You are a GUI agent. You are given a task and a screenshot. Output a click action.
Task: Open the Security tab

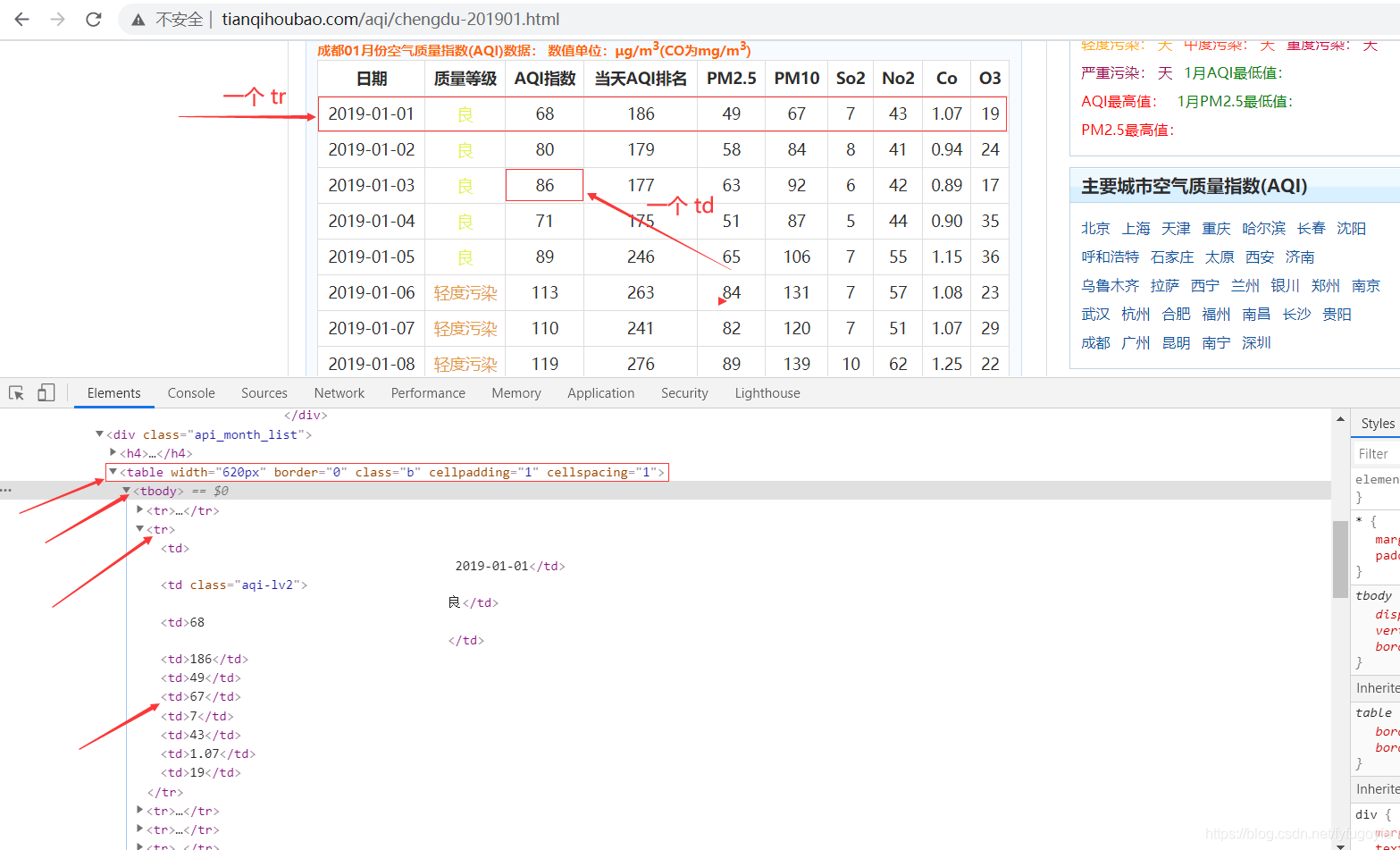coord(684,393)
